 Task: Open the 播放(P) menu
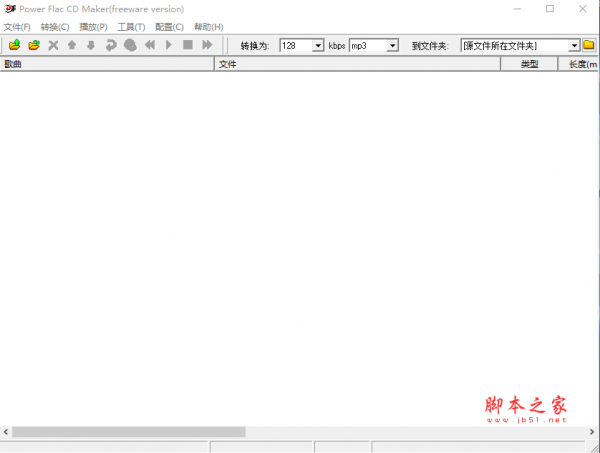pyautogui.click(x=93, y=27)
